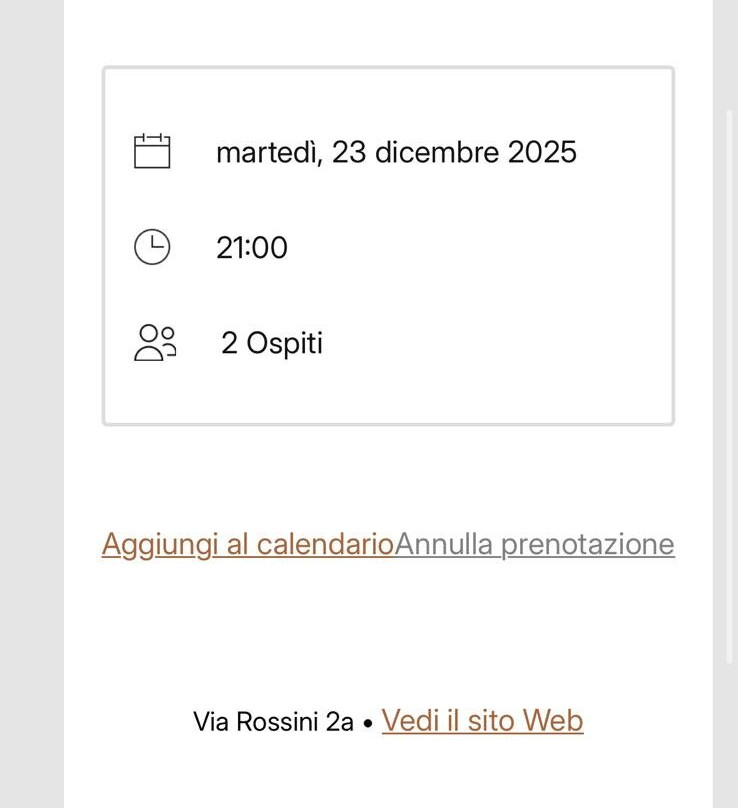Viewport: 738px width, 808px height.
Task: Click the word Ospiti in the guest row
Action: 285,343
